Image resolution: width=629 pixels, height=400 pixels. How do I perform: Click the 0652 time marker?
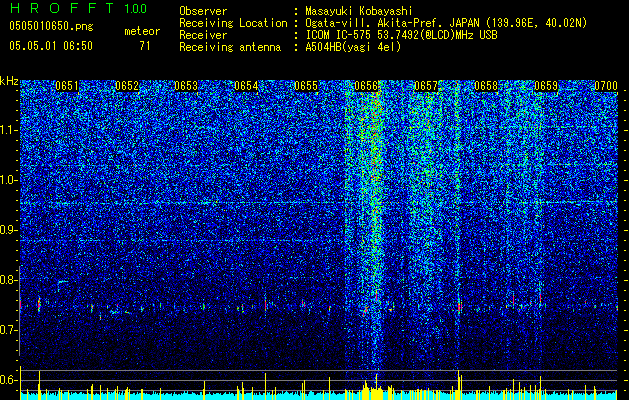(127, 86)
